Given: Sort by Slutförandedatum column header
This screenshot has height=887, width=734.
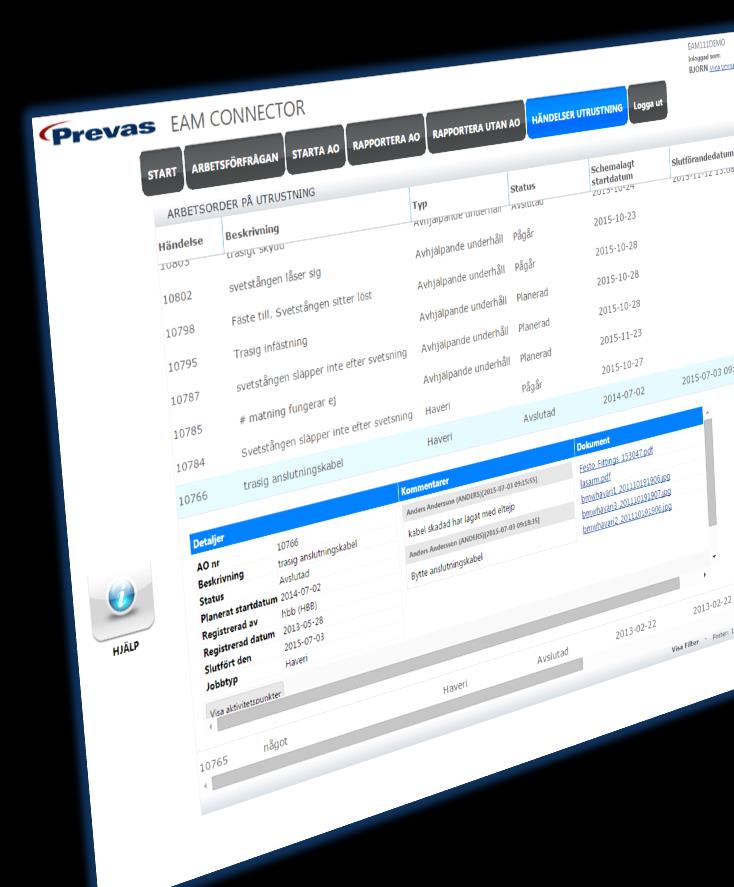Looking at the screenshot, I should coord(702,157).
